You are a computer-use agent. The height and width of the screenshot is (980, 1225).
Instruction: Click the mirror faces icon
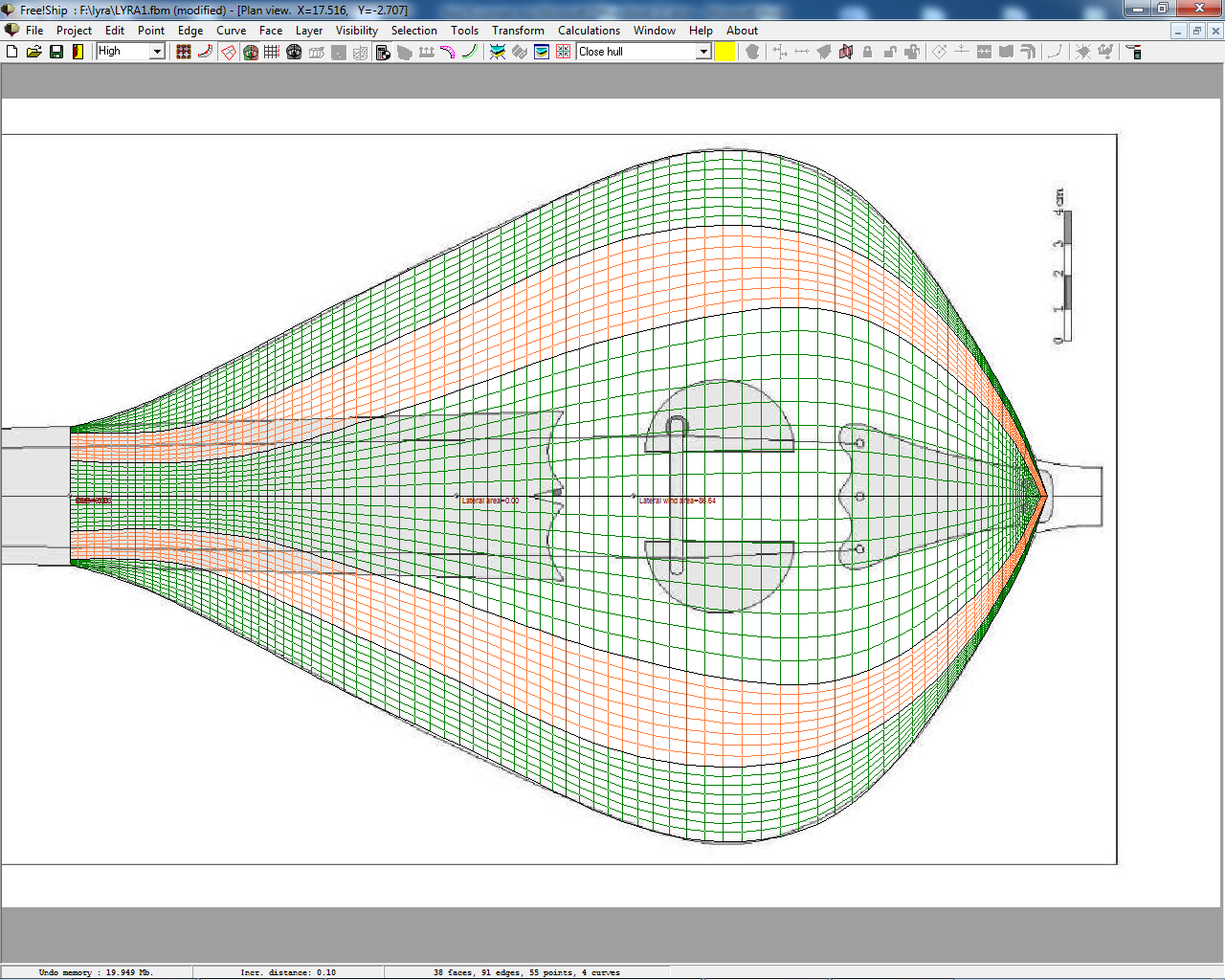coord(846,52)
